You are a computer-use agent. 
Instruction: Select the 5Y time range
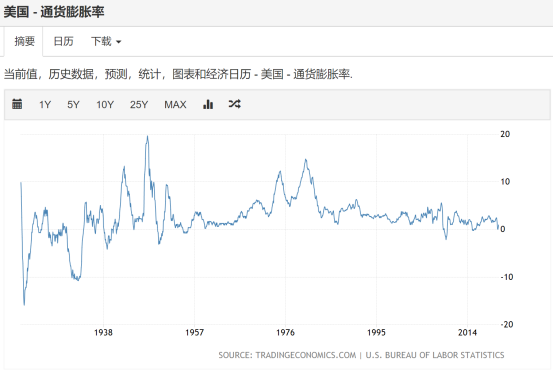pyautogui.click(x=73, y=105)
